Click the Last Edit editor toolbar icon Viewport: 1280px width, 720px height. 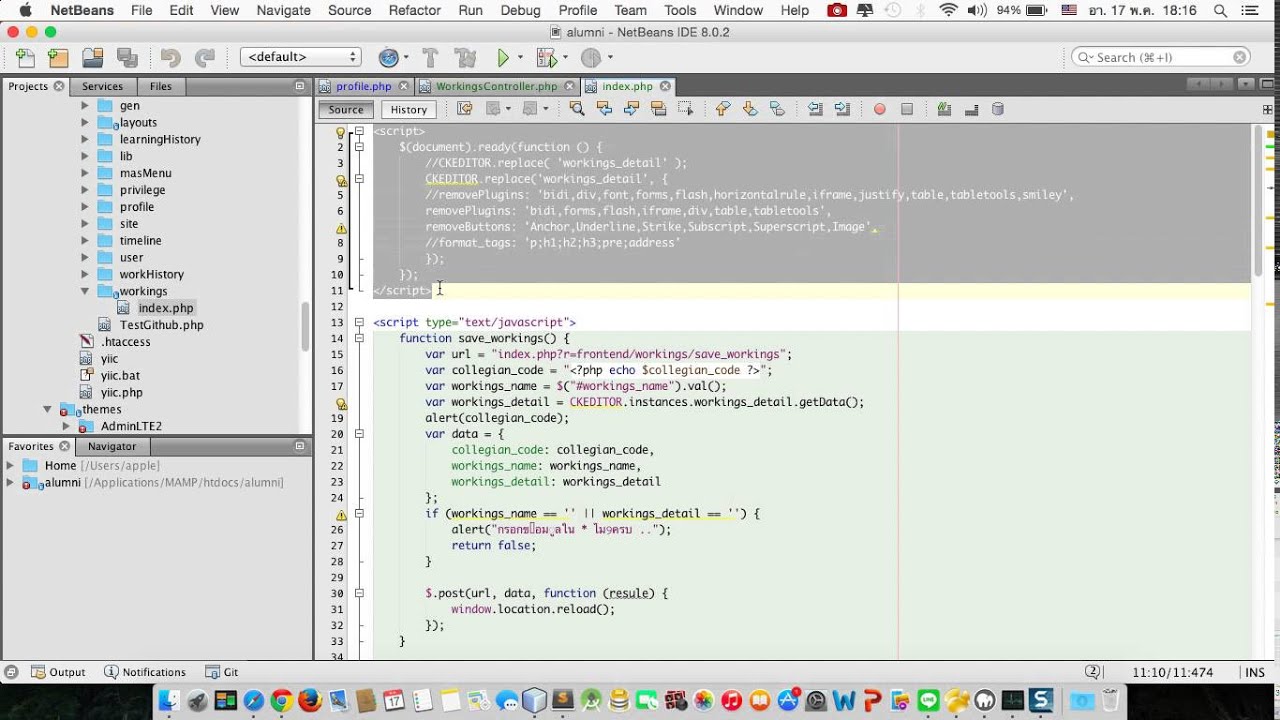pos(465,109)
